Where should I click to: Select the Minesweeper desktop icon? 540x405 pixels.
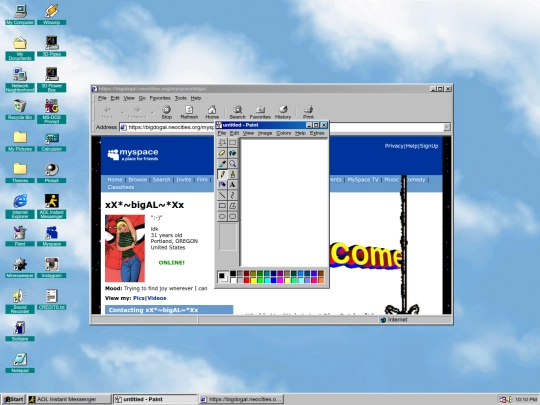(x=20, y=268)
